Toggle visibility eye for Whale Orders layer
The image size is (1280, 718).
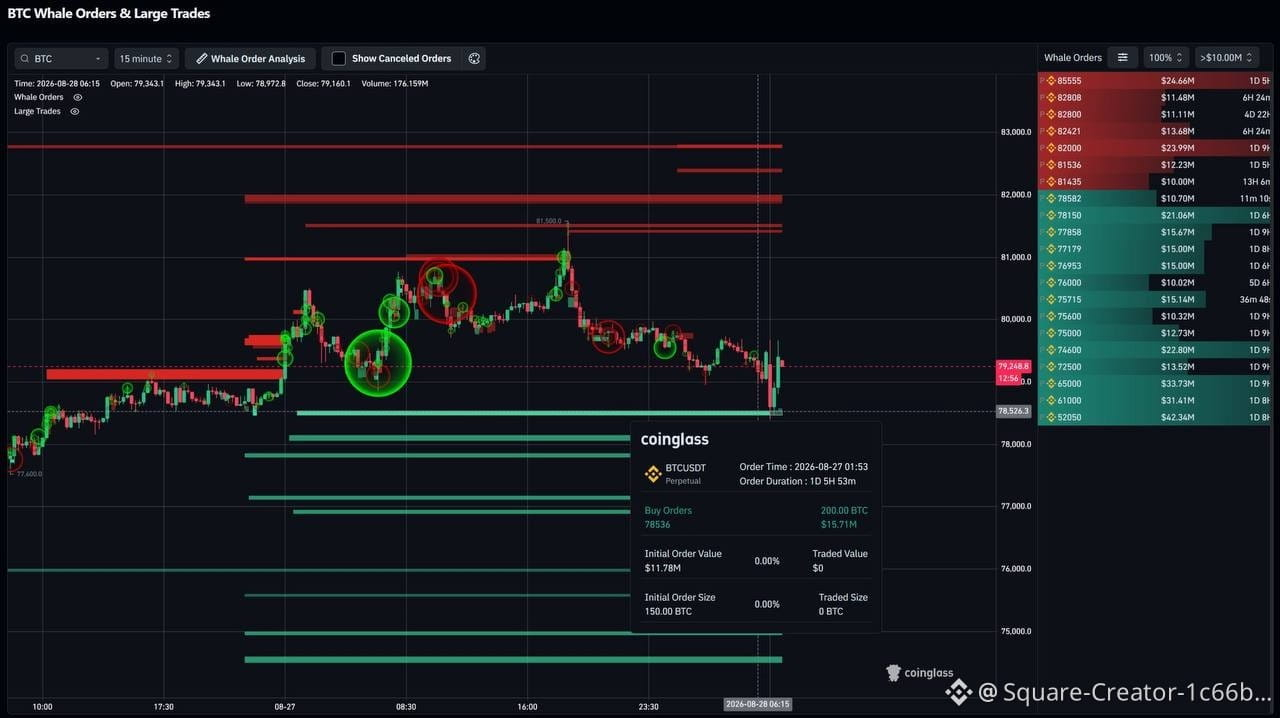pyautogui.click(x=77, y=97)
